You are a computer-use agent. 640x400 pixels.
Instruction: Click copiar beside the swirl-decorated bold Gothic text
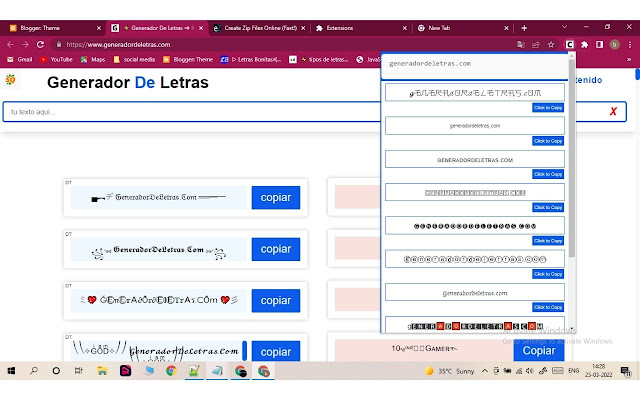[276, 249]
